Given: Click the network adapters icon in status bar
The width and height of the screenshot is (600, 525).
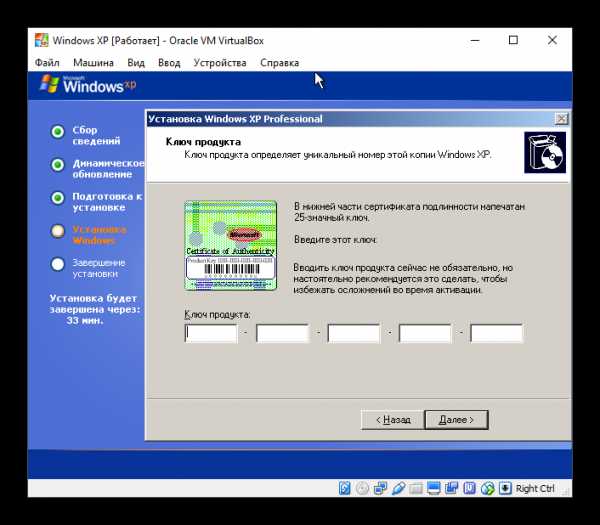Looking at the screenshot, I should [x=380, y=488].
